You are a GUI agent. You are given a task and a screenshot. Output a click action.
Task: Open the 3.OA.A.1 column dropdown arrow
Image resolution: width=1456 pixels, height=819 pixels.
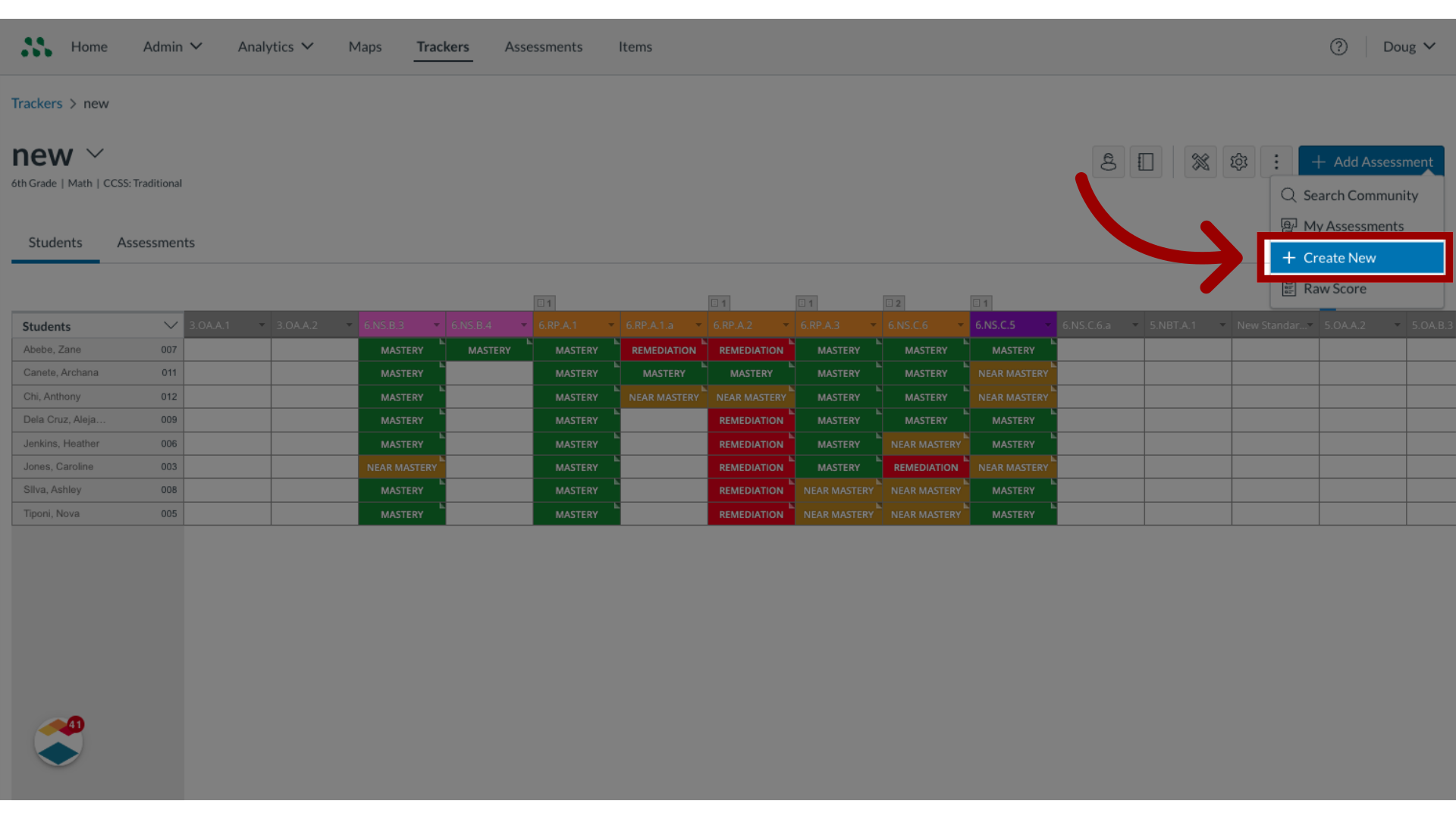(262, 325)
